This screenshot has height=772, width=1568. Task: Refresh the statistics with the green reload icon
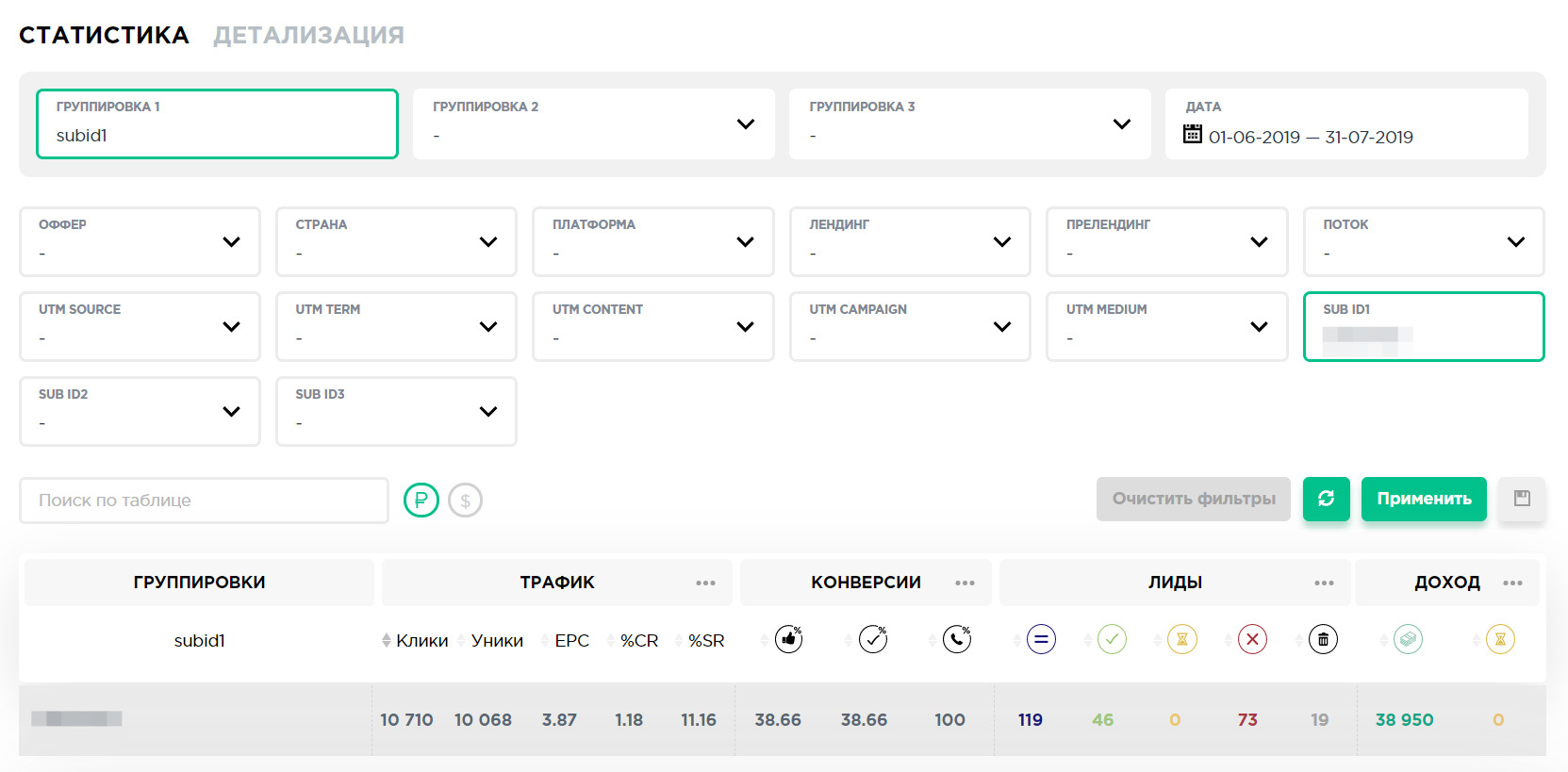(x=1327, y=499)
